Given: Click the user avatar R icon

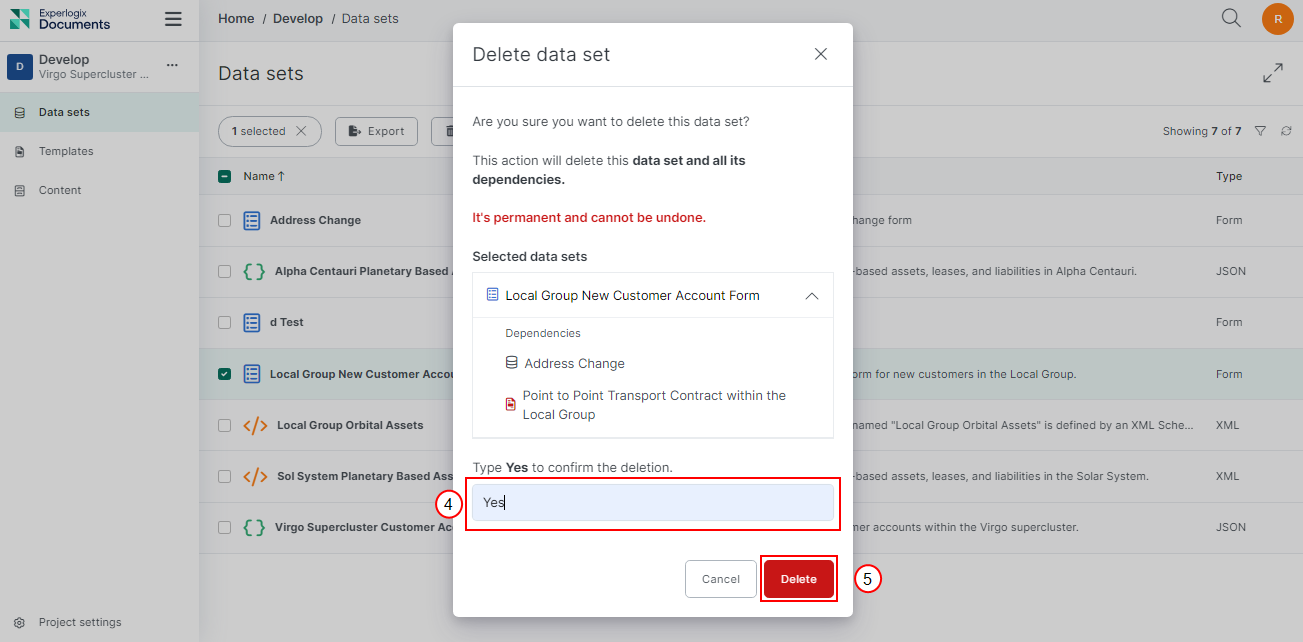Looking at the screenshot, I should [x=1277, y=19].
